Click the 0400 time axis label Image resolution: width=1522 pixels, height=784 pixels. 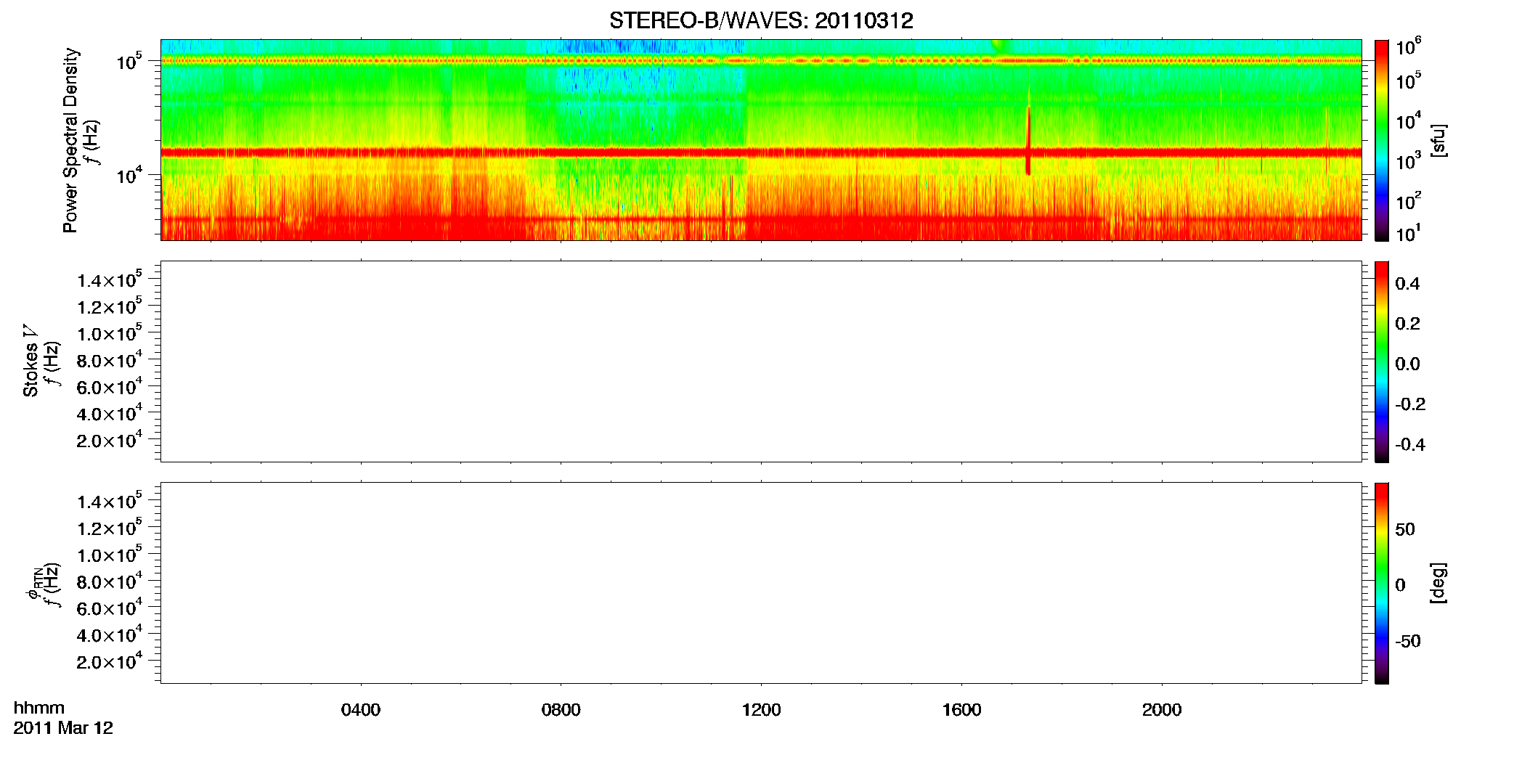361,710
